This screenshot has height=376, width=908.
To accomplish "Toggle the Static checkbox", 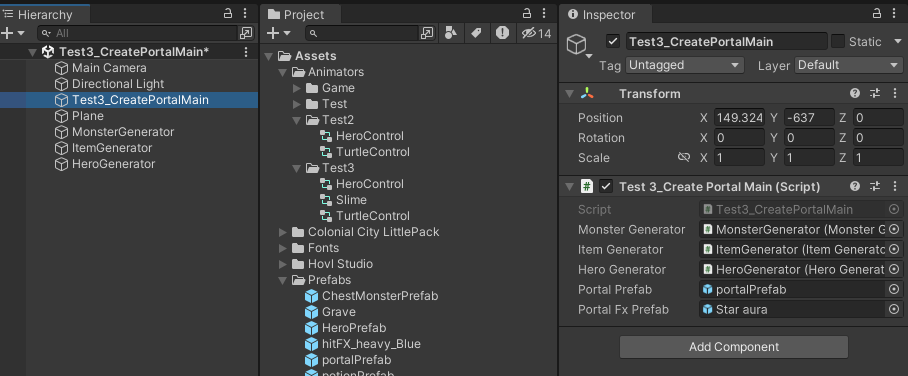I will pos(838,42).
